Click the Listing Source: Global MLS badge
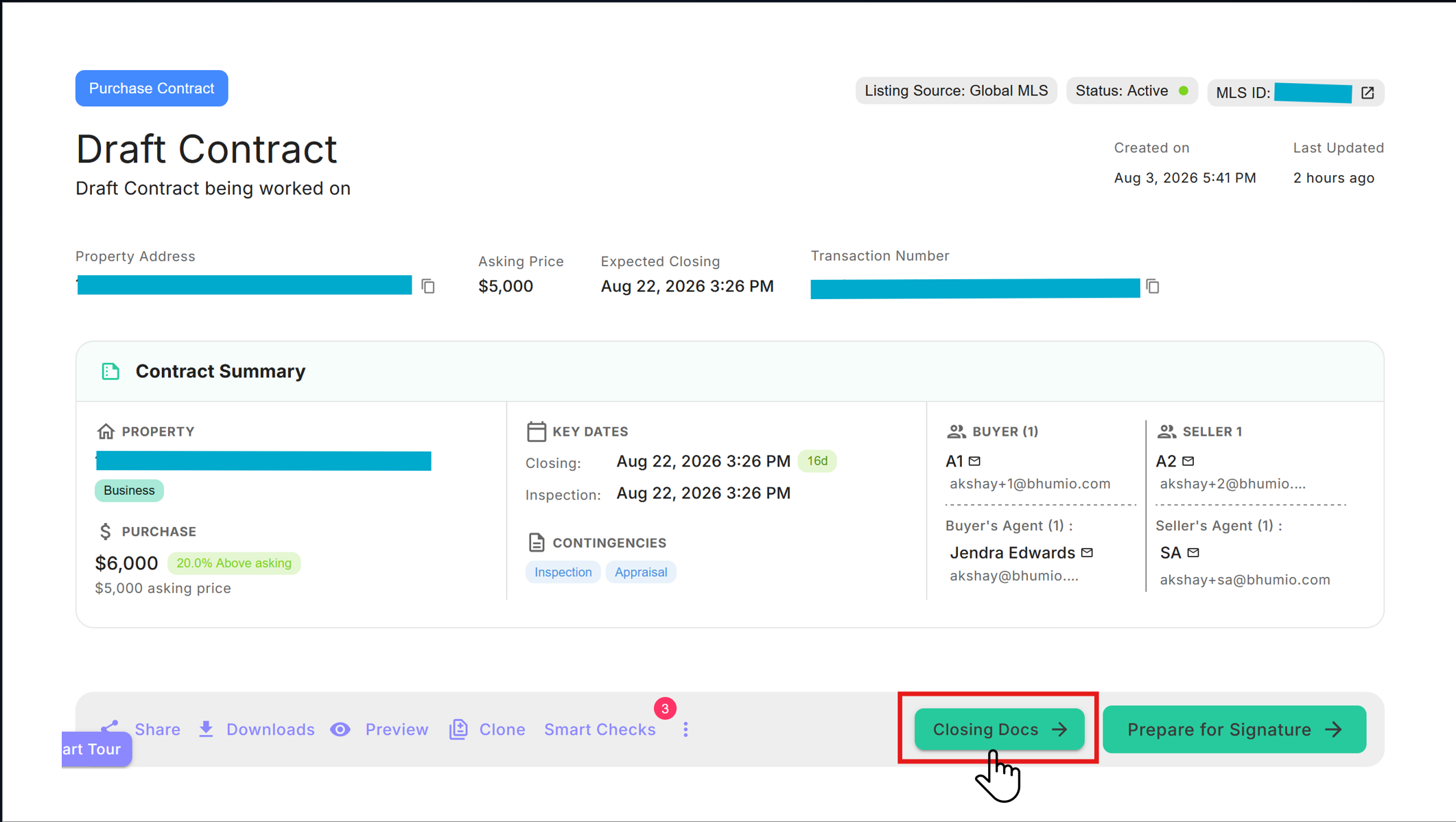 coord(956,91)
